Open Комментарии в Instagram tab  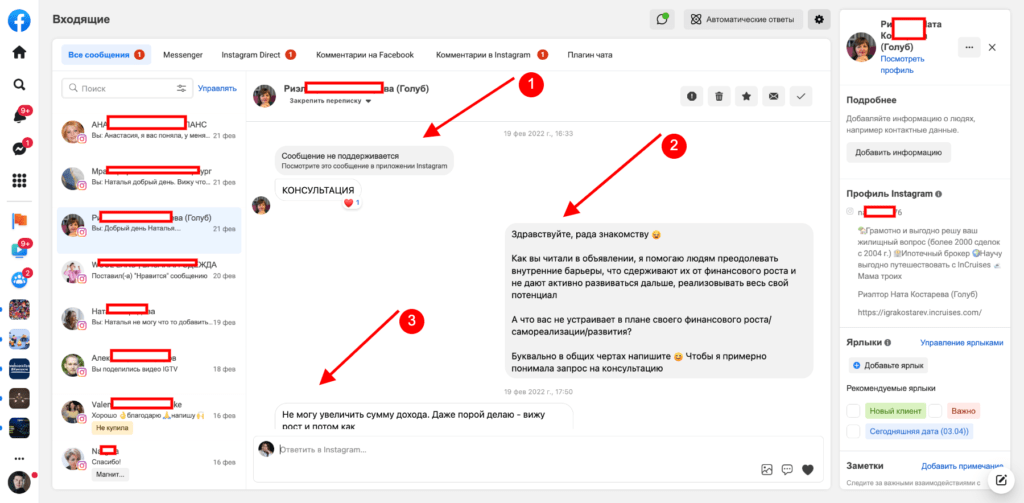492,55
